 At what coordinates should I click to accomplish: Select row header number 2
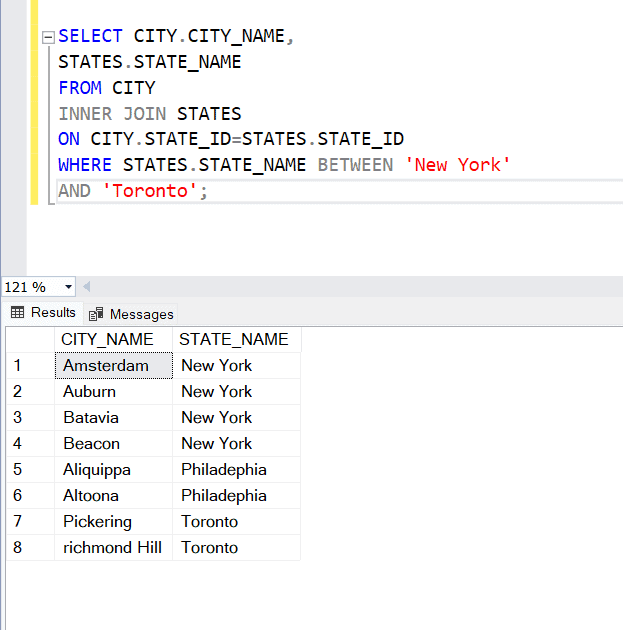[x=30, y=392]
